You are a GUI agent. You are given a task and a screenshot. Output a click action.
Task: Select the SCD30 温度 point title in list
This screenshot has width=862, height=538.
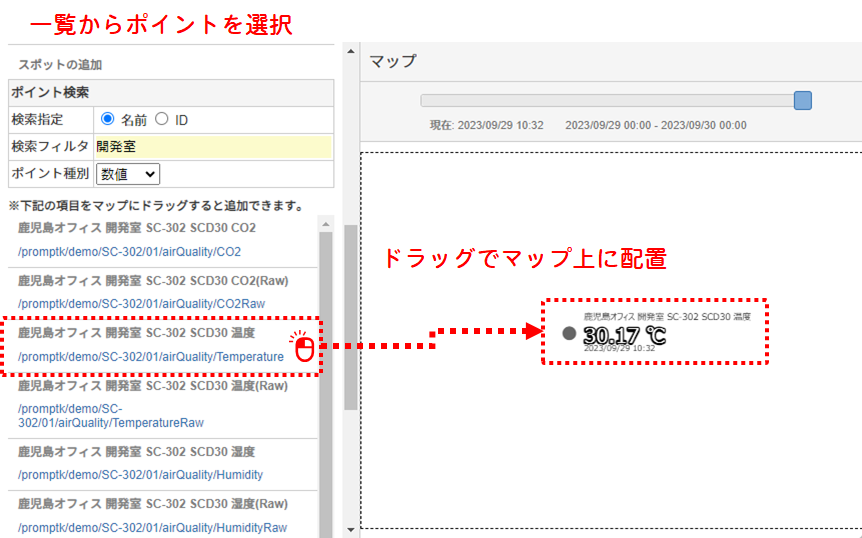tap(136, 332)
